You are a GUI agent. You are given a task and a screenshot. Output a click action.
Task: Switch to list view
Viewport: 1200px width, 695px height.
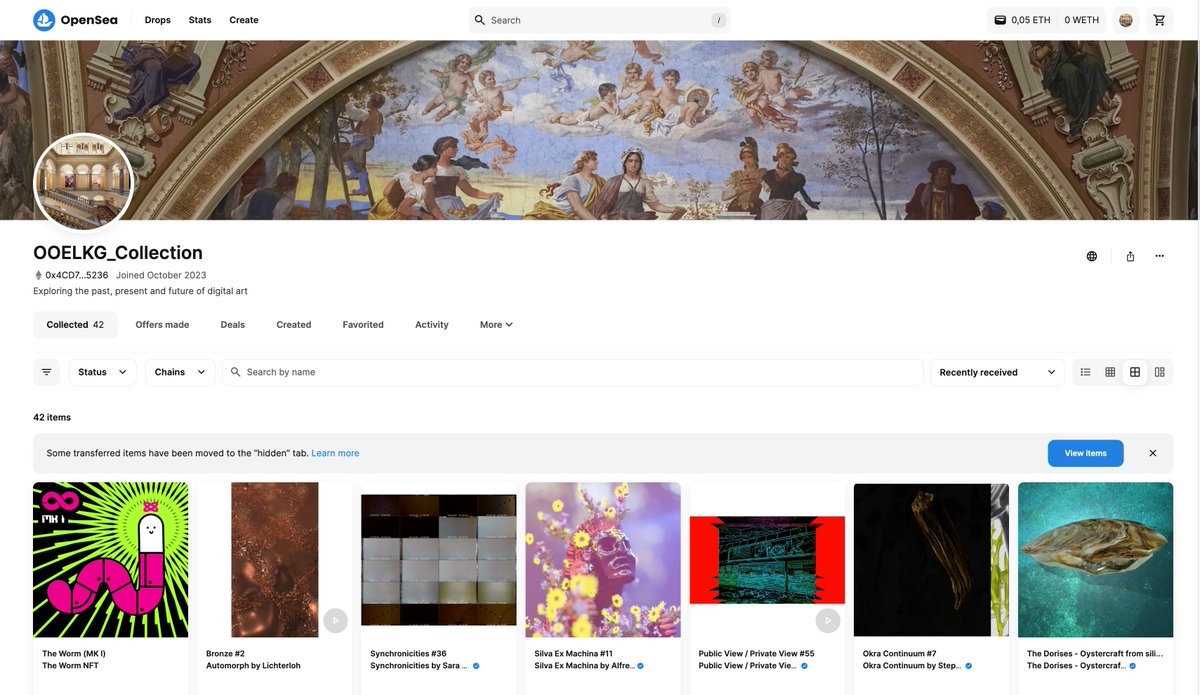pyautogui.click(x=1085, y=372)
